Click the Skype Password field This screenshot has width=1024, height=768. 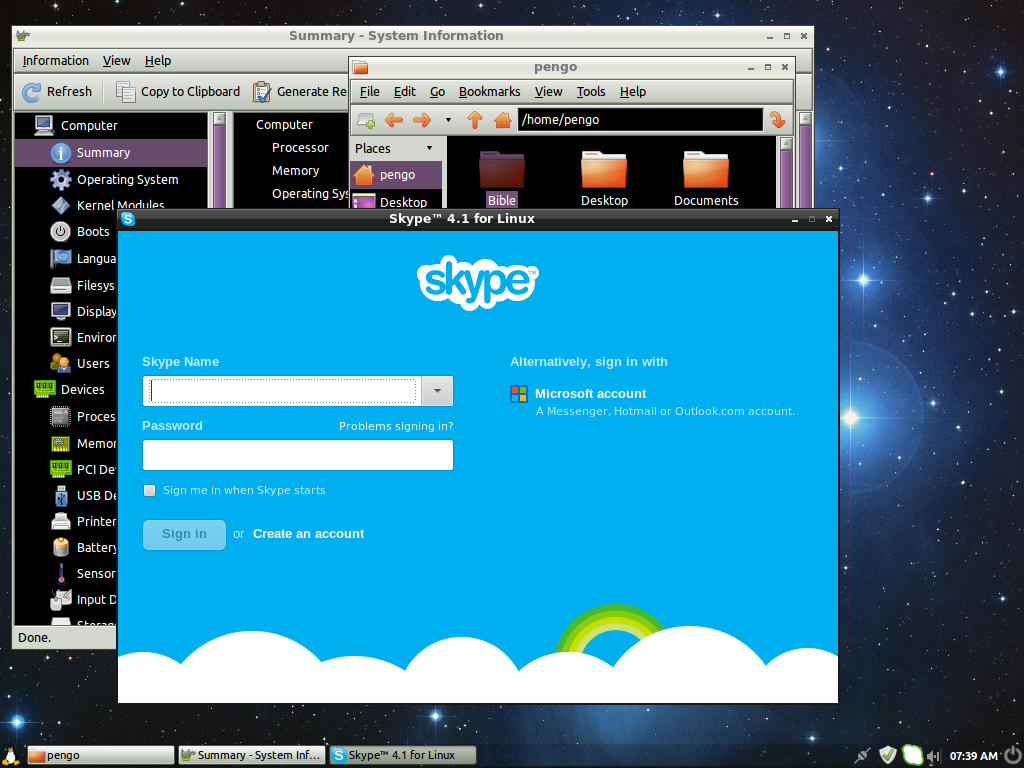click(298, 455)
